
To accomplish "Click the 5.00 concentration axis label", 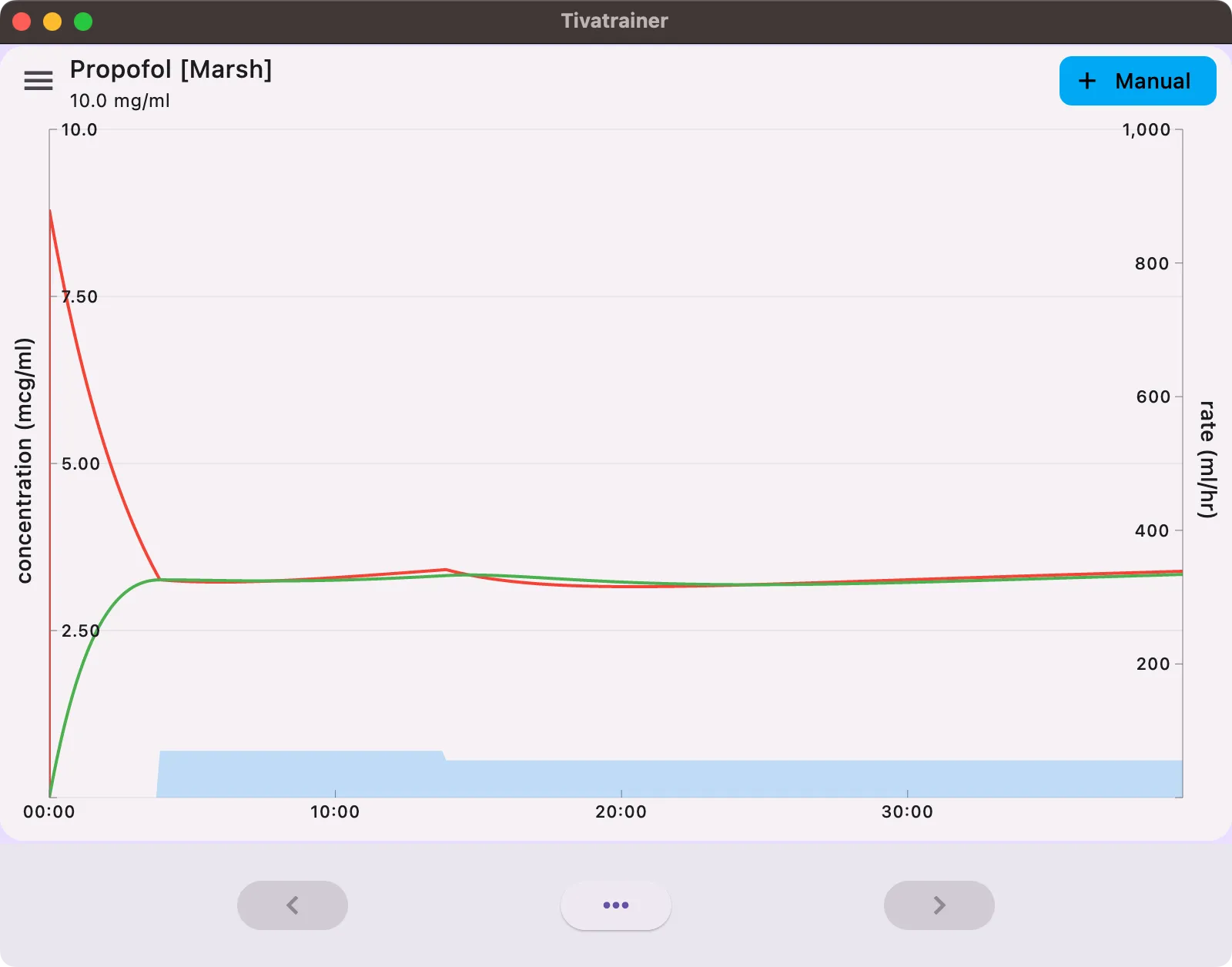I will click(80, 463).
